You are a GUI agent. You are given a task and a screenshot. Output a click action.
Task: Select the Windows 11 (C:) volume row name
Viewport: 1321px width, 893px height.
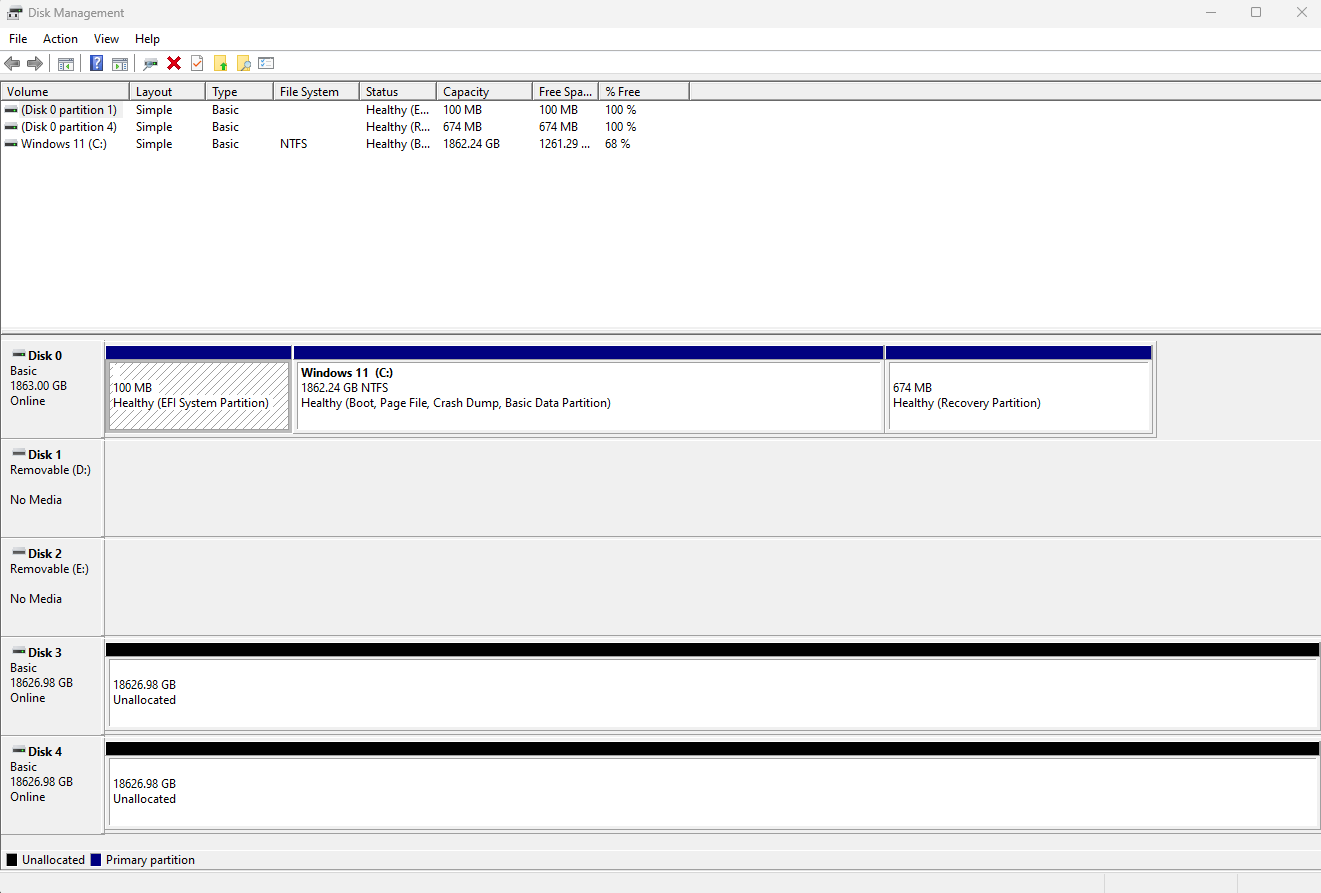tap(64, 144)
